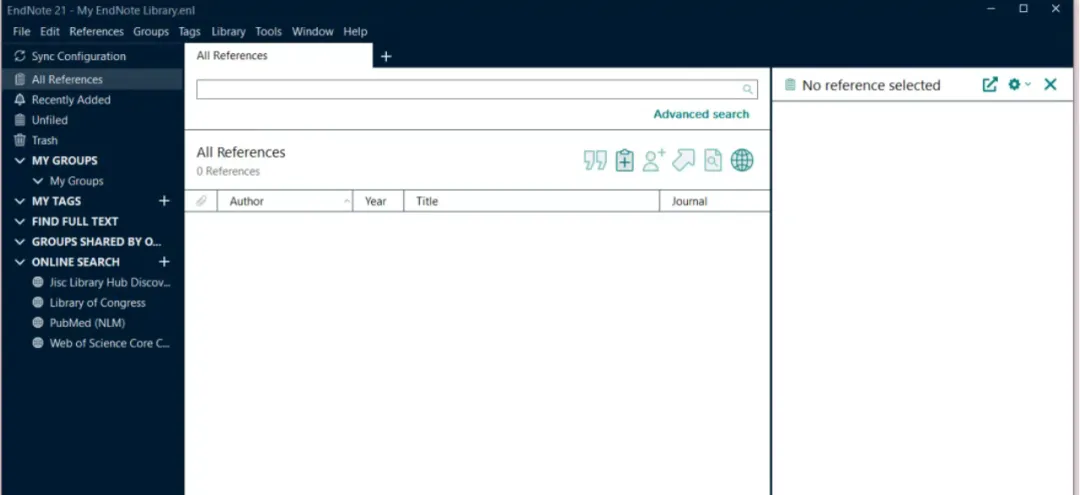This screenshot has width=1080, height=495.
Task: Open the Help menu
Action: point(355,32)
